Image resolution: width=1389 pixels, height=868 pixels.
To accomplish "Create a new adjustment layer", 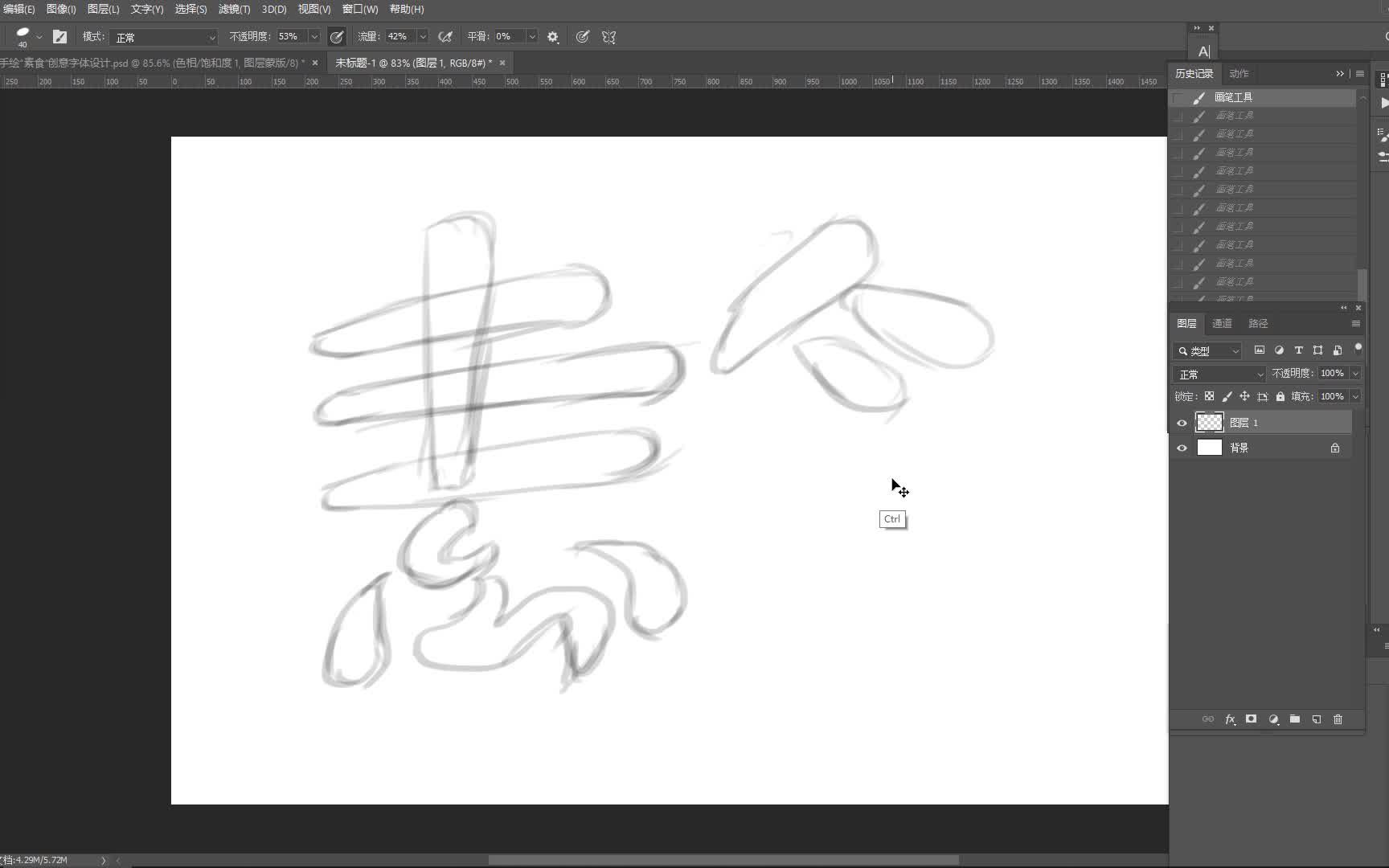I will coord(1273,719).
